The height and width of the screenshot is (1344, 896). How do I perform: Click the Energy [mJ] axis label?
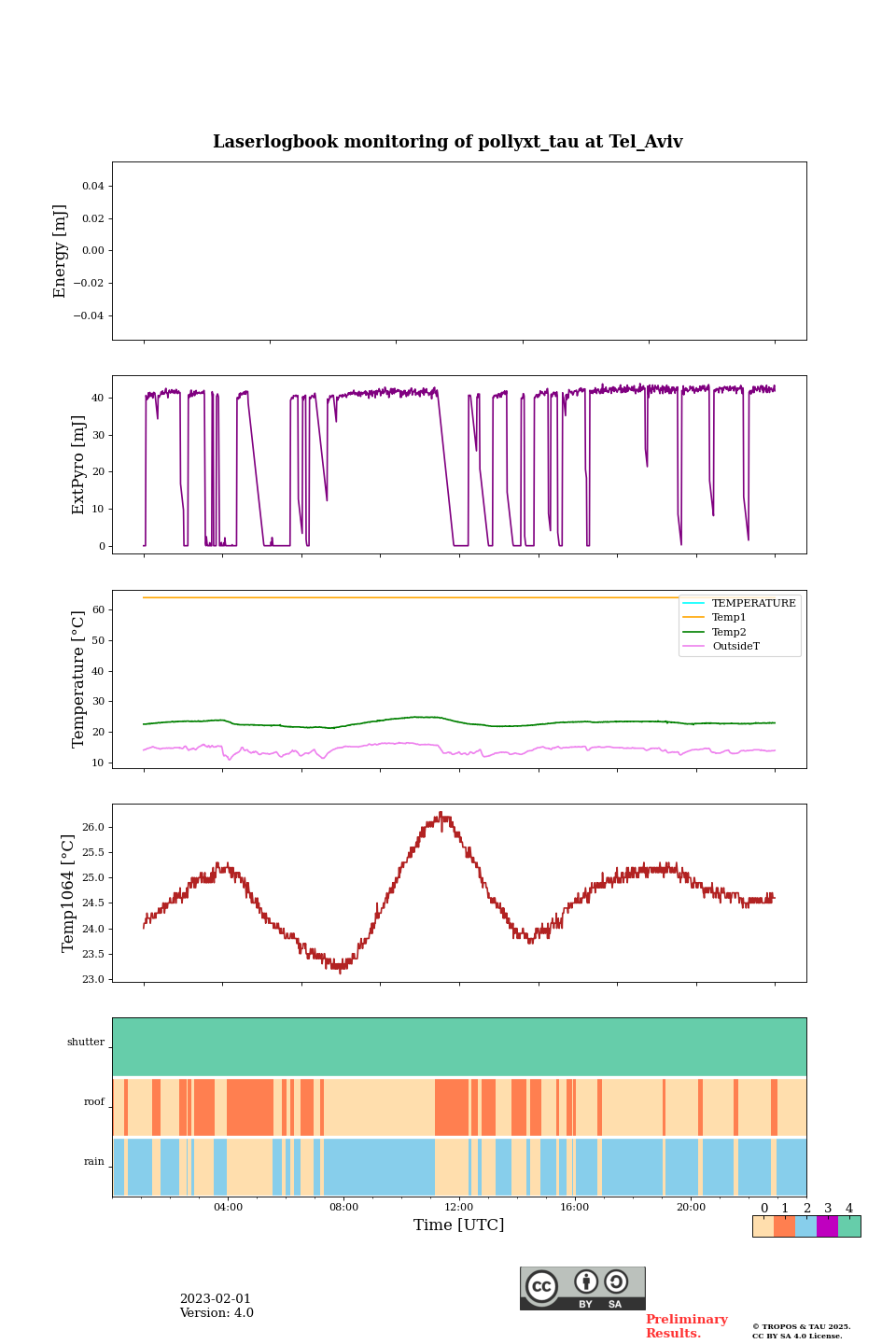click(x=60, y=251)
